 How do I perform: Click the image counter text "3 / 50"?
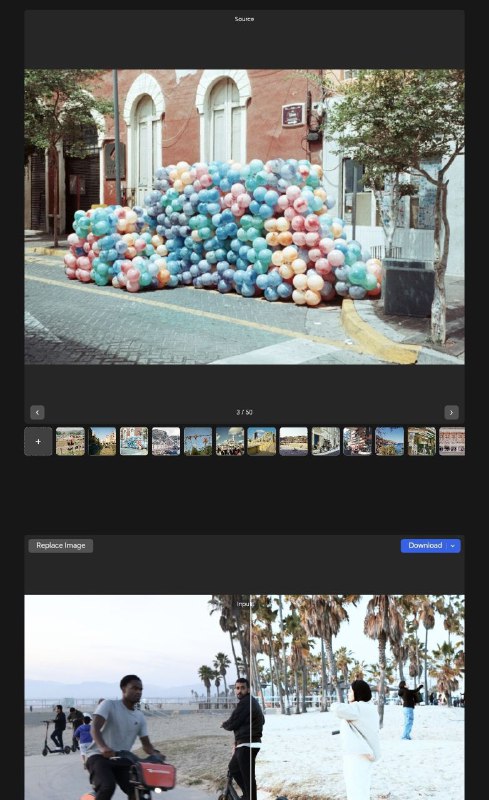click(244, 412)
